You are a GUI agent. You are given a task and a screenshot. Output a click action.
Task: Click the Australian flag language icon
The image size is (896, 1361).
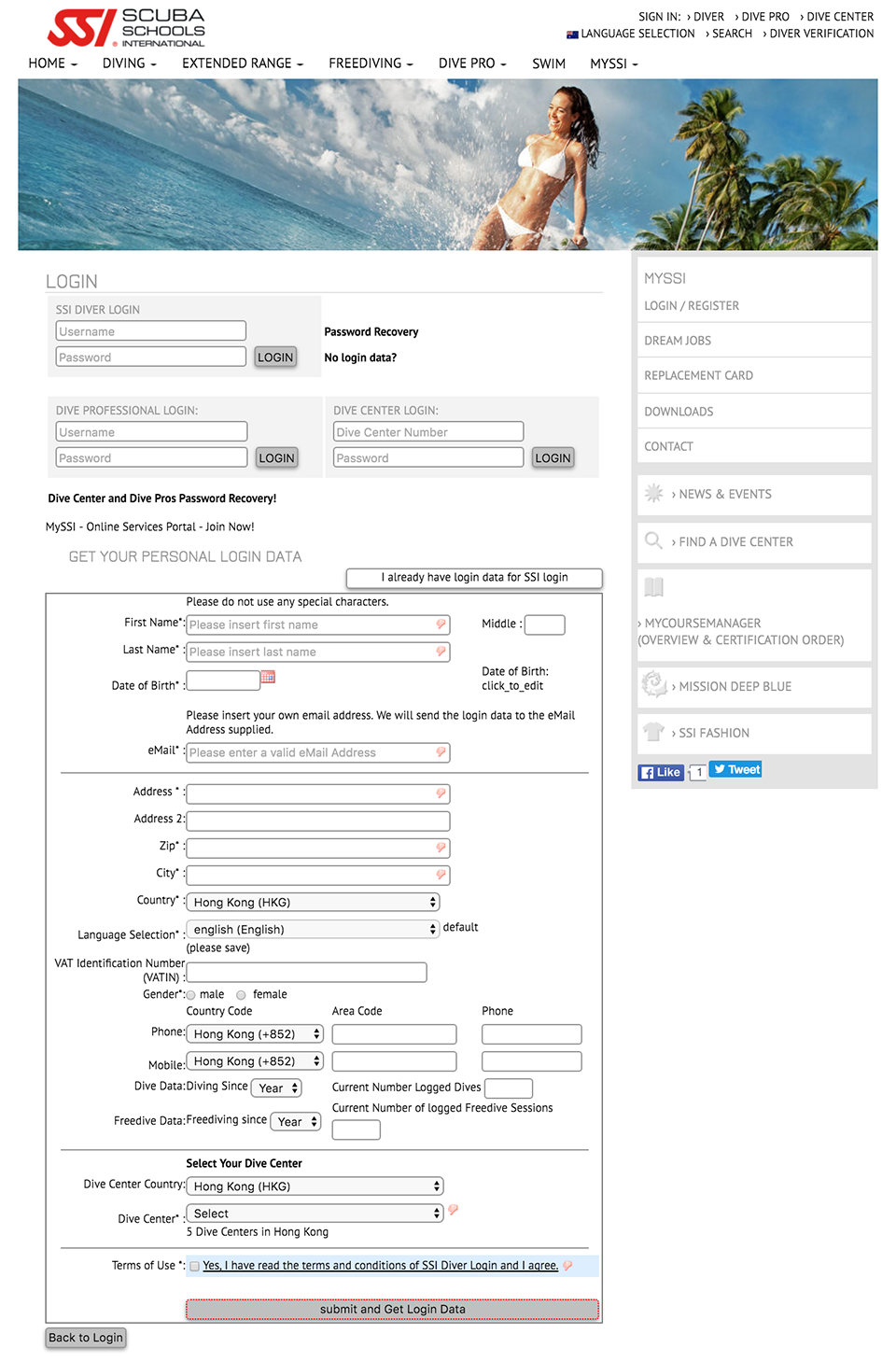[x=572, y=35]
